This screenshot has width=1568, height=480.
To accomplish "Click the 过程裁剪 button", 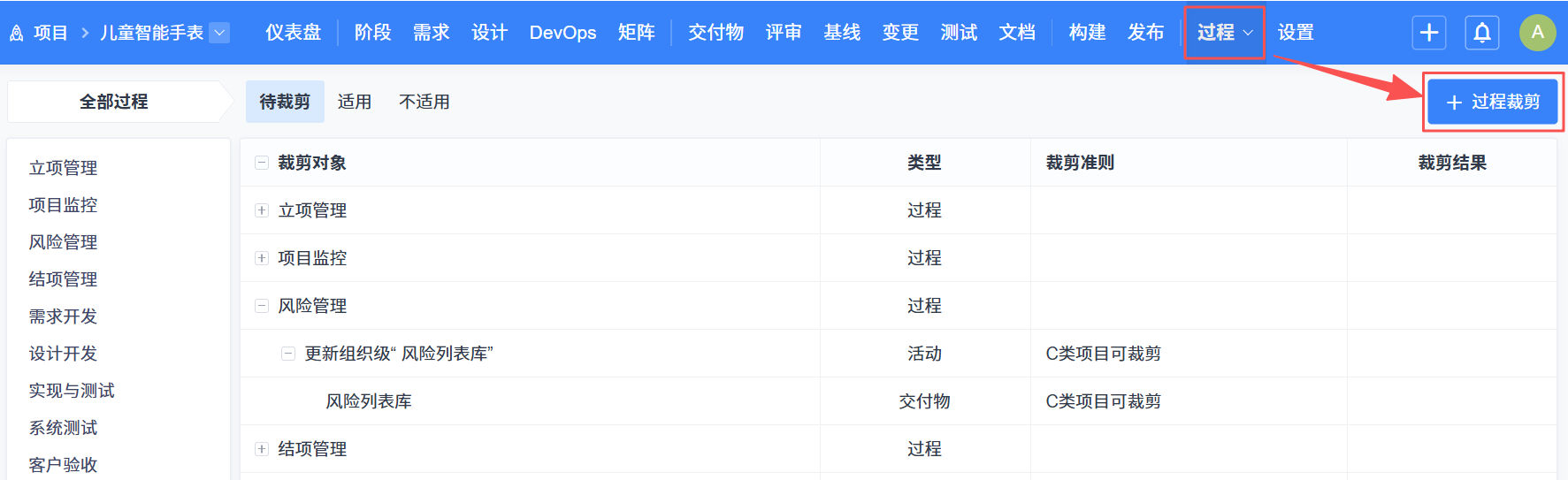I will pos(1493,103).
